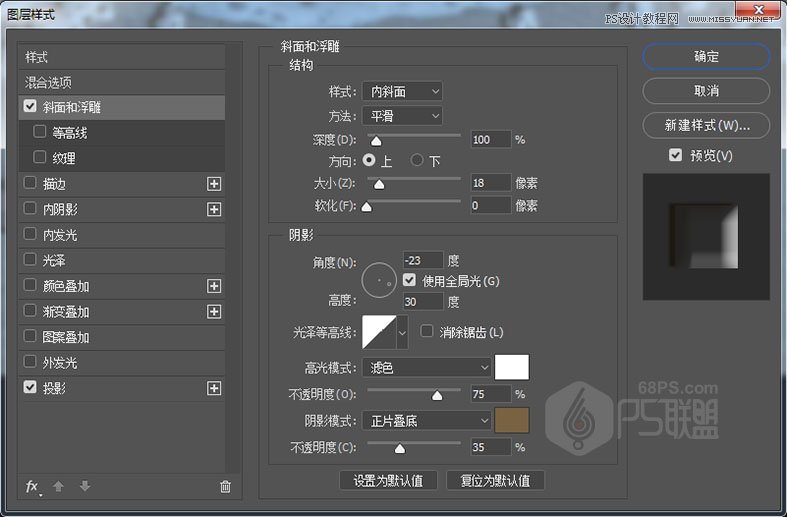Viewport: 787px width, 517px height.
Task: Click the 新建样式(W)... button
Action: point(706,125)
